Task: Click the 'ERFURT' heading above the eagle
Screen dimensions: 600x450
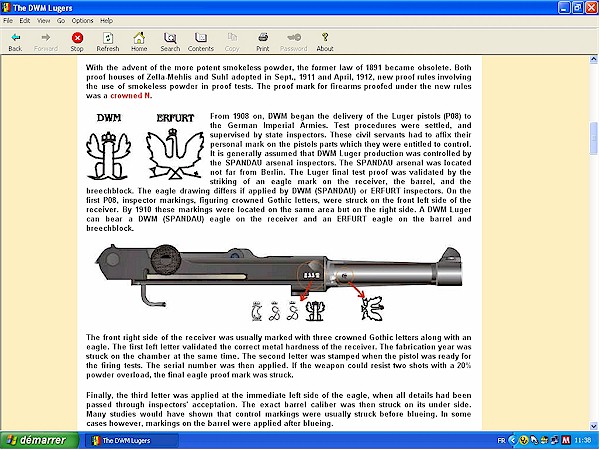Action: coord(175,118)
